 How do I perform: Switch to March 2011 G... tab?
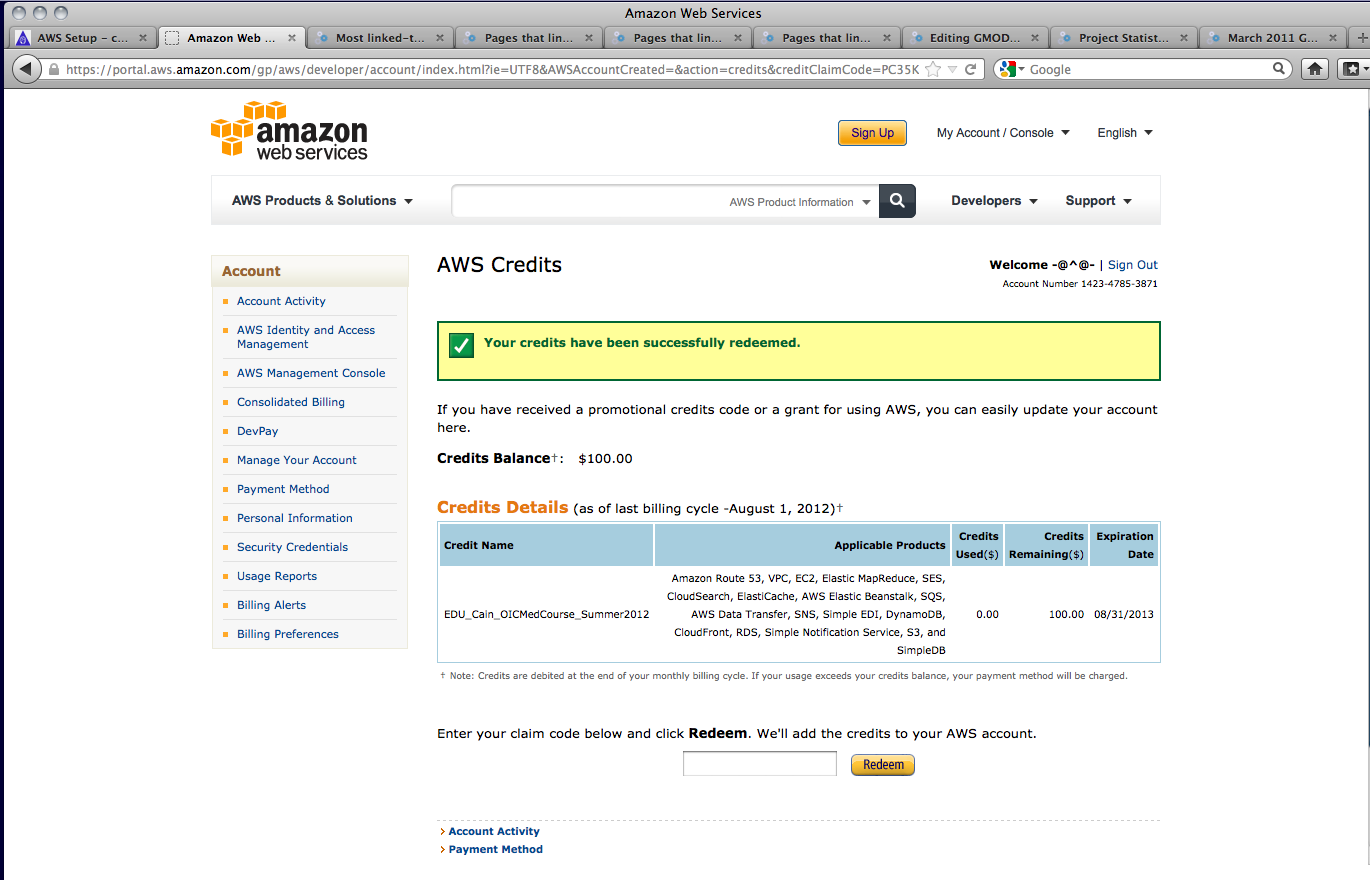point(1272,38)
